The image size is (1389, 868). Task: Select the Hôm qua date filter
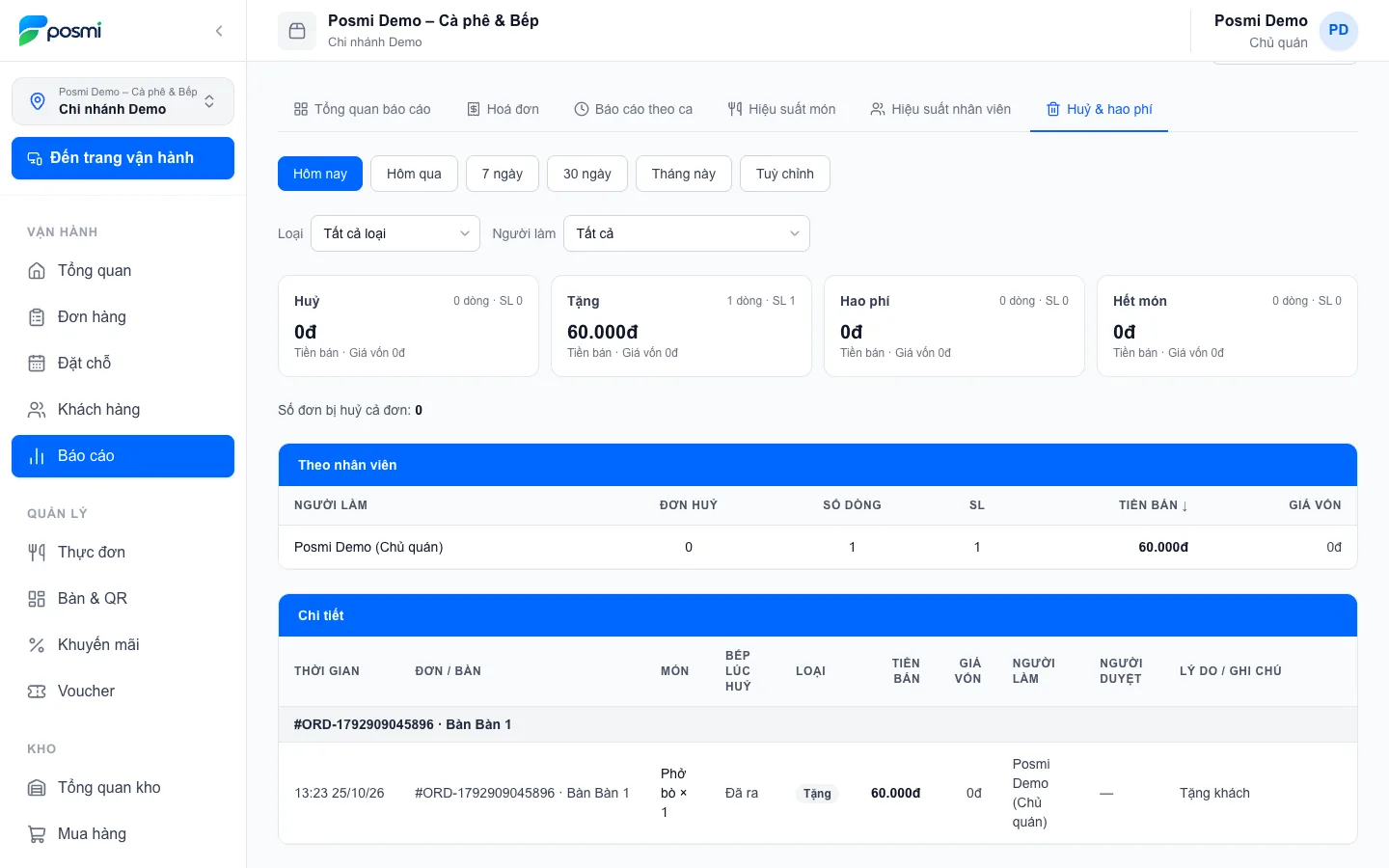(414, 174)
